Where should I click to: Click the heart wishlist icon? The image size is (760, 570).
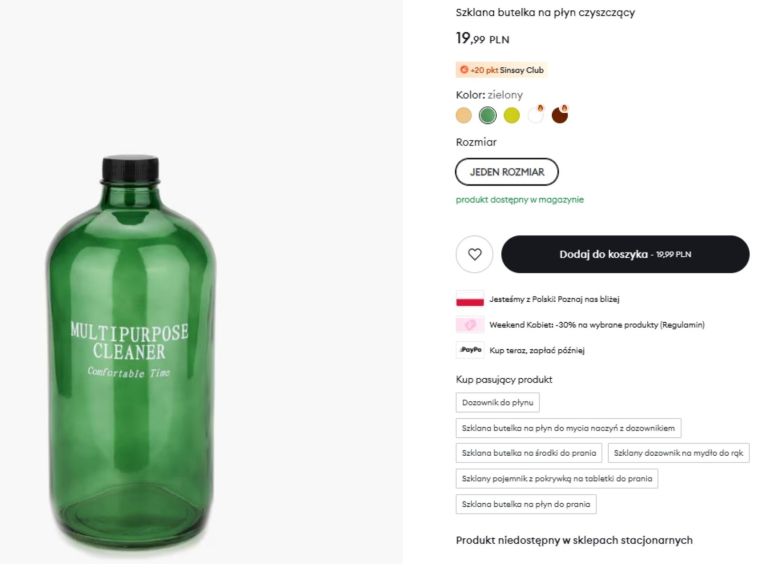pos(474,254)
